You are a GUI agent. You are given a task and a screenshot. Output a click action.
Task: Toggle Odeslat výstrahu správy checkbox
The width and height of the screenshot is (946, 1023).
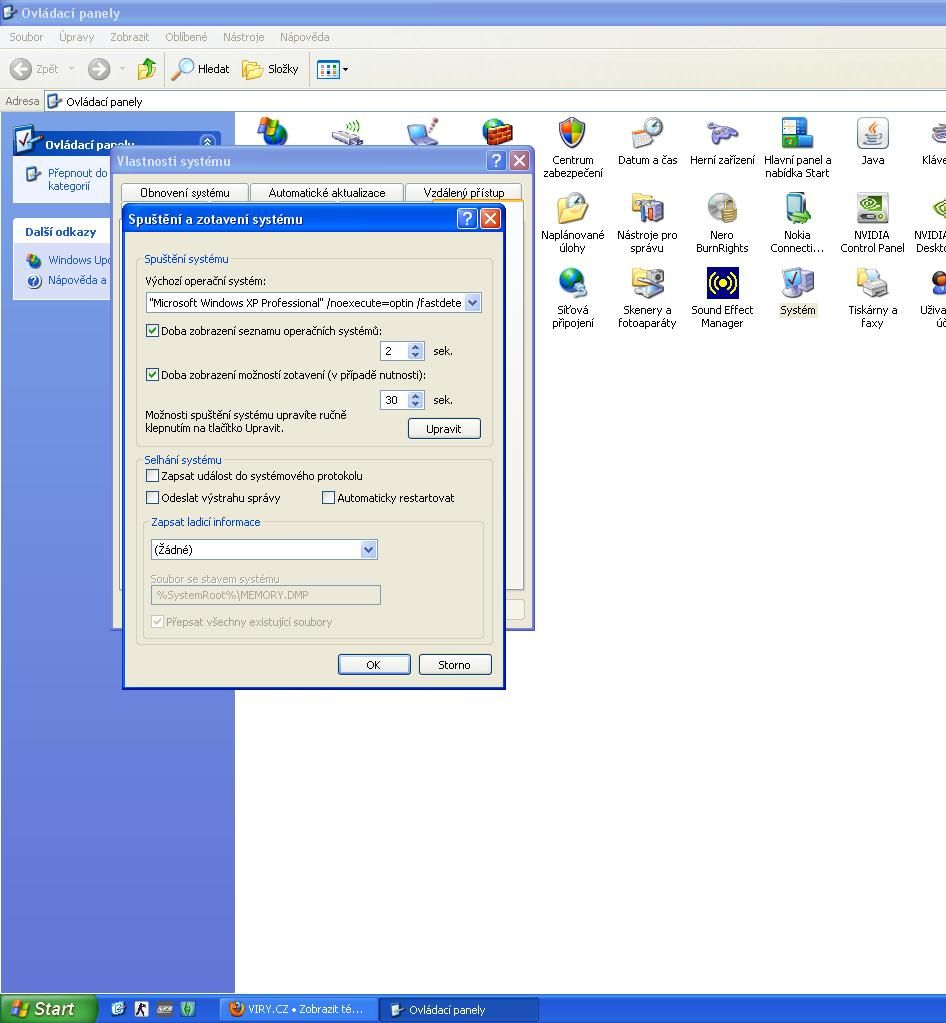tap(153, 498)
